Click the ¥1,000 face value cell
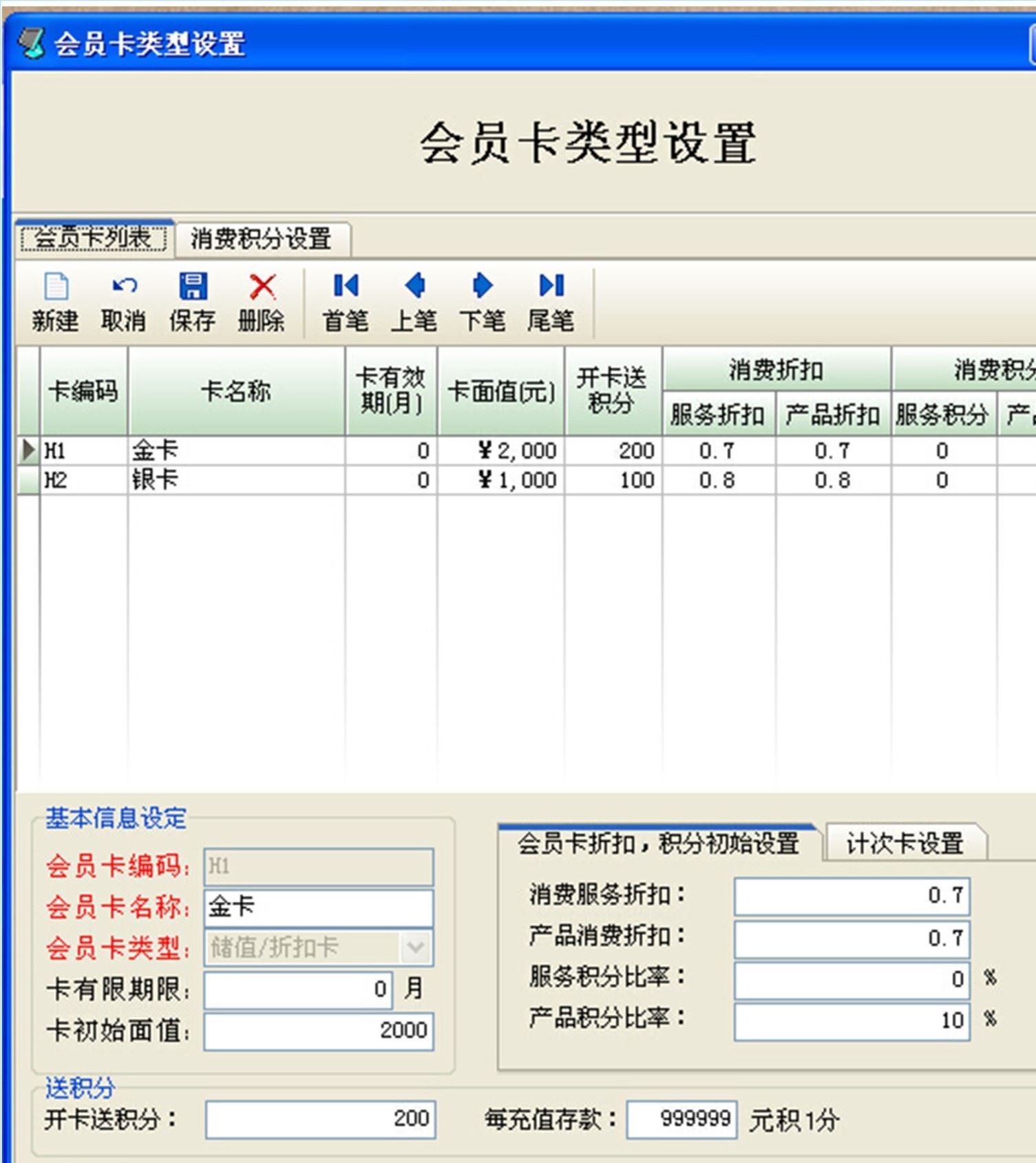This screenshot has width=1036, height=1163. click(x=501, y=479)
